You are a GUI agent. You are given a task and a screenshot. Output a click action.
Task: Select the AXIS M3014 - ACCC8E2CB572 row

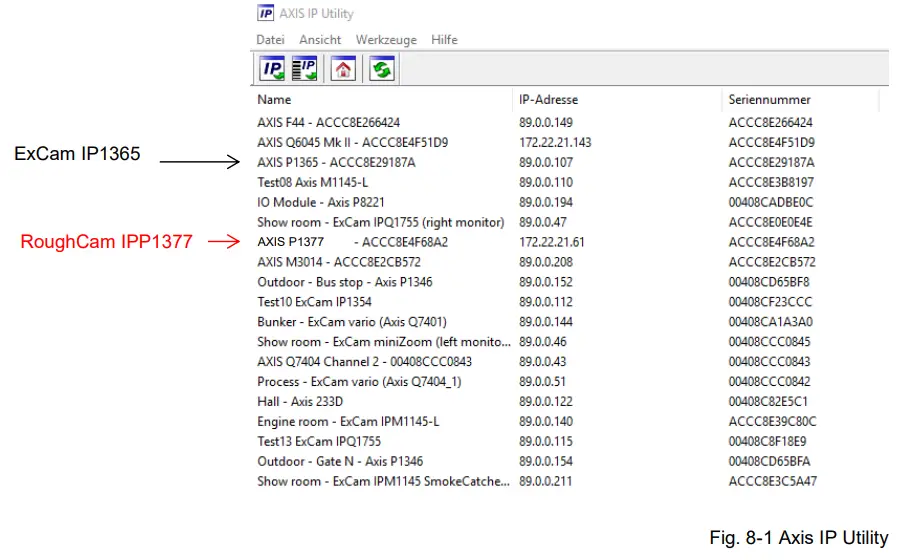click(568, 263)
